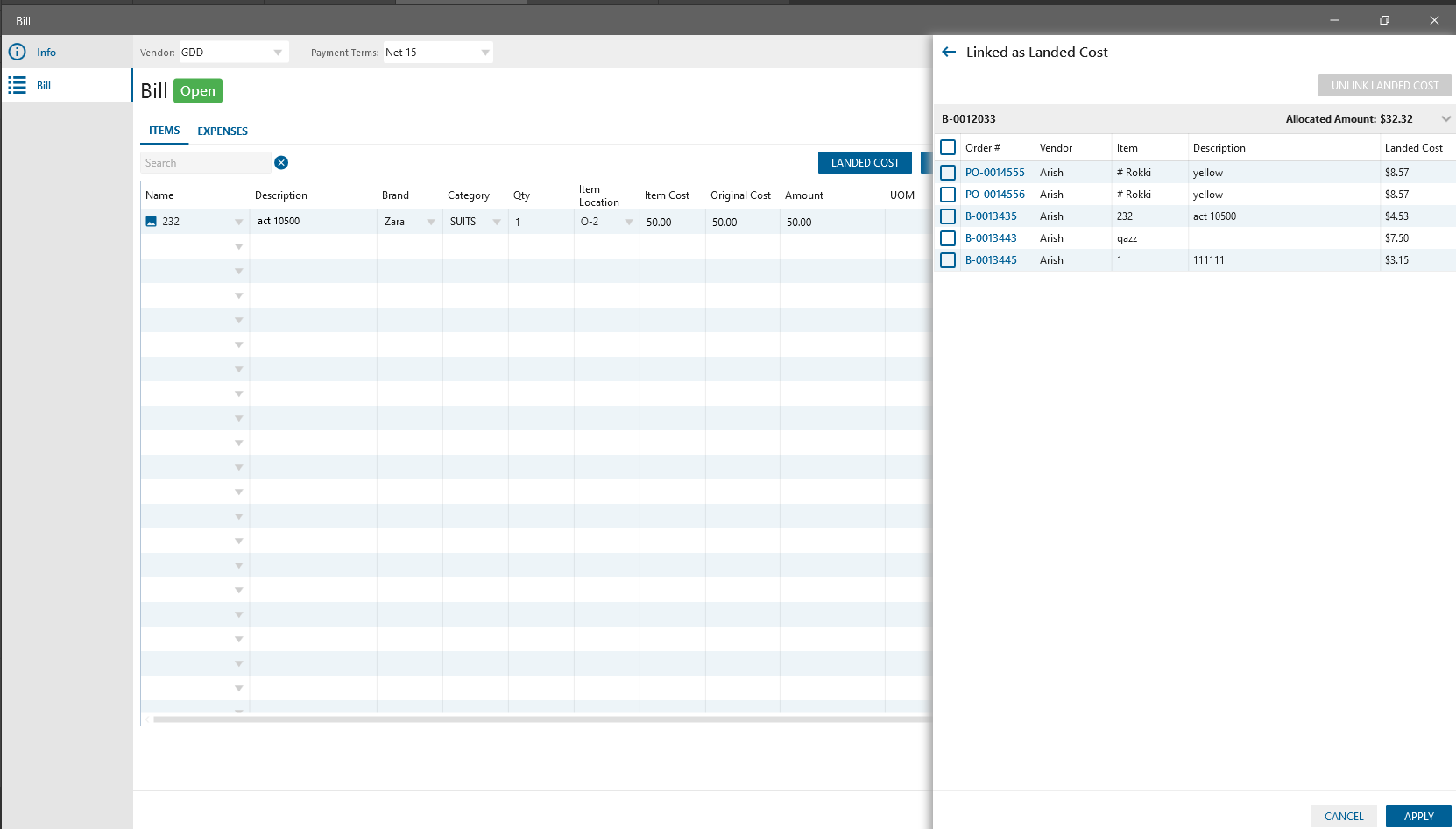Click the Bill list icon in the sidebar
The height and width of the screenshot is (829, 1456).
tap(17, 86)
